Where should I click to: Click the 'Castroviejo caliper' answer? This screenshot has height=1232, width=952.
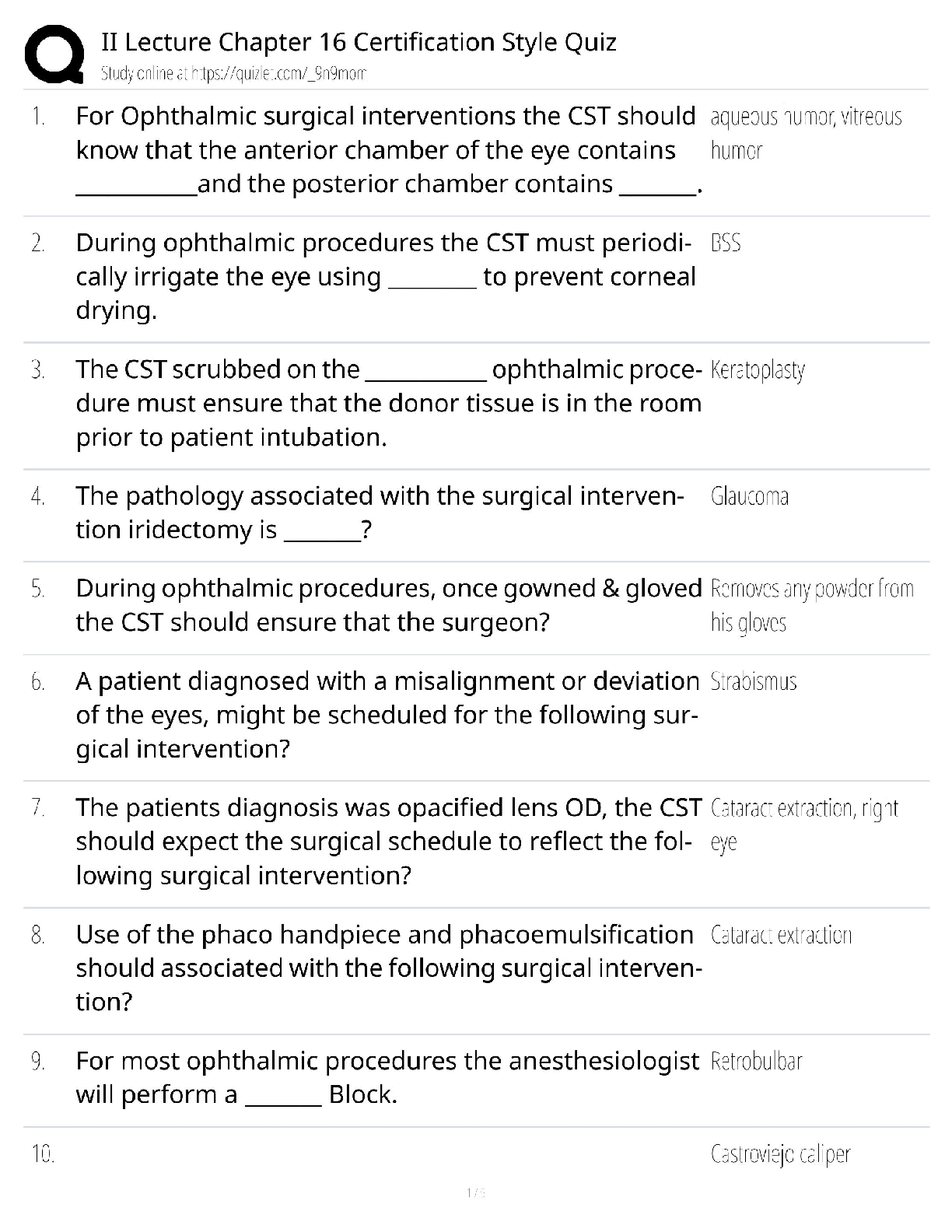tap(780, 1154)
